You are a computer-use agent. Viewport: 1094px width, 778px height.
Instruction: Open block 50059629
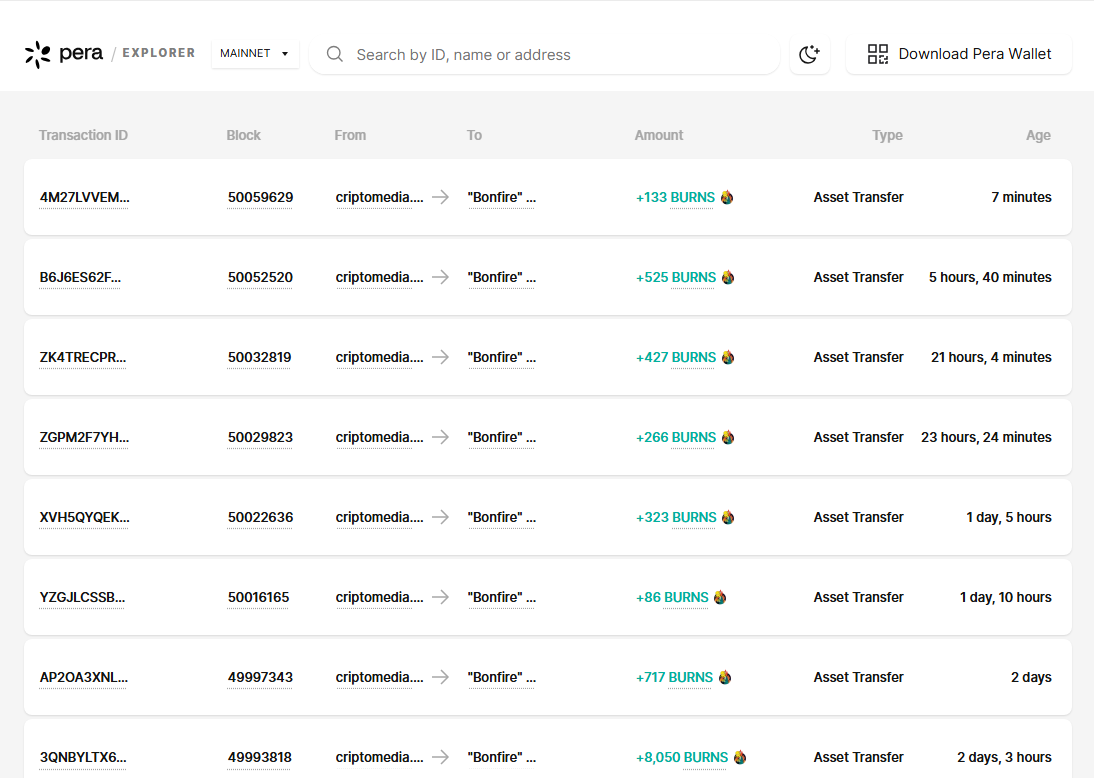(x=260, y=197)
